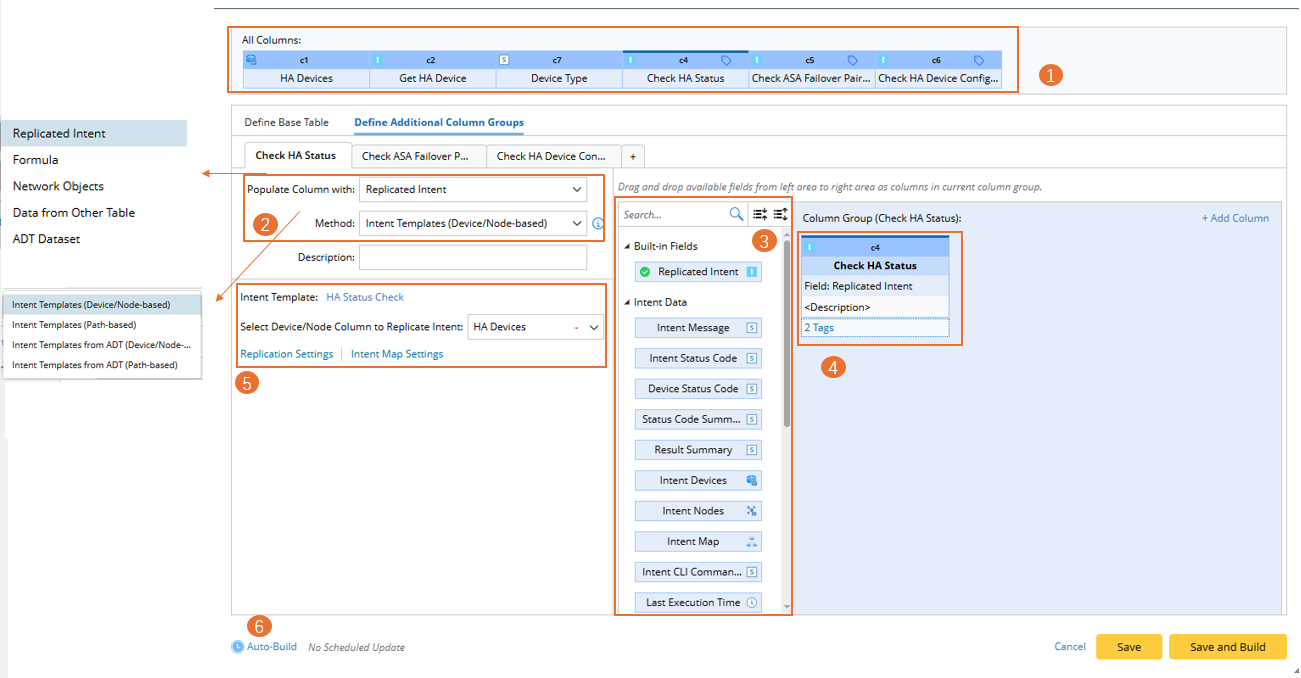The height and width of the screenshot is (678, 1301).
Task: Click the type icon on Intent Message field
Action: pyautogui.click(x=752, y=328)
